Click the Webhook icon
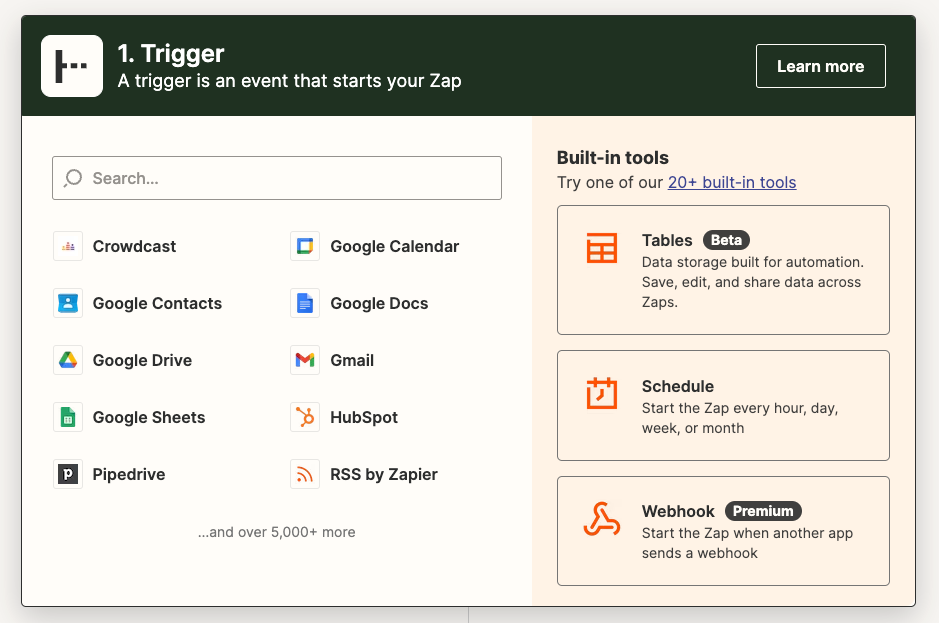 [x=602, y=519]
